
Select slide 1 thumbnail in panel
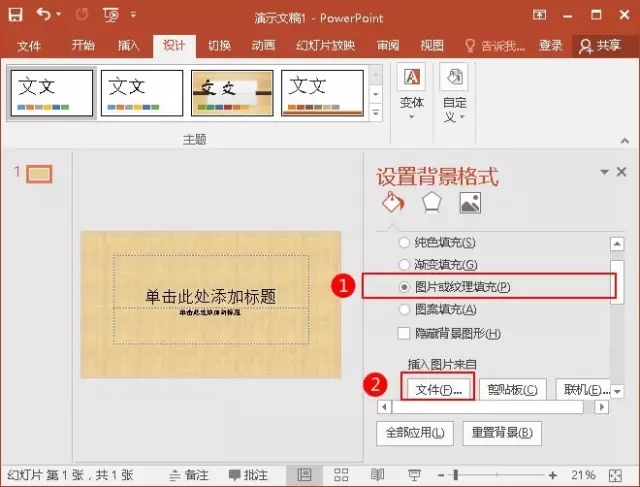coord(40,174)
